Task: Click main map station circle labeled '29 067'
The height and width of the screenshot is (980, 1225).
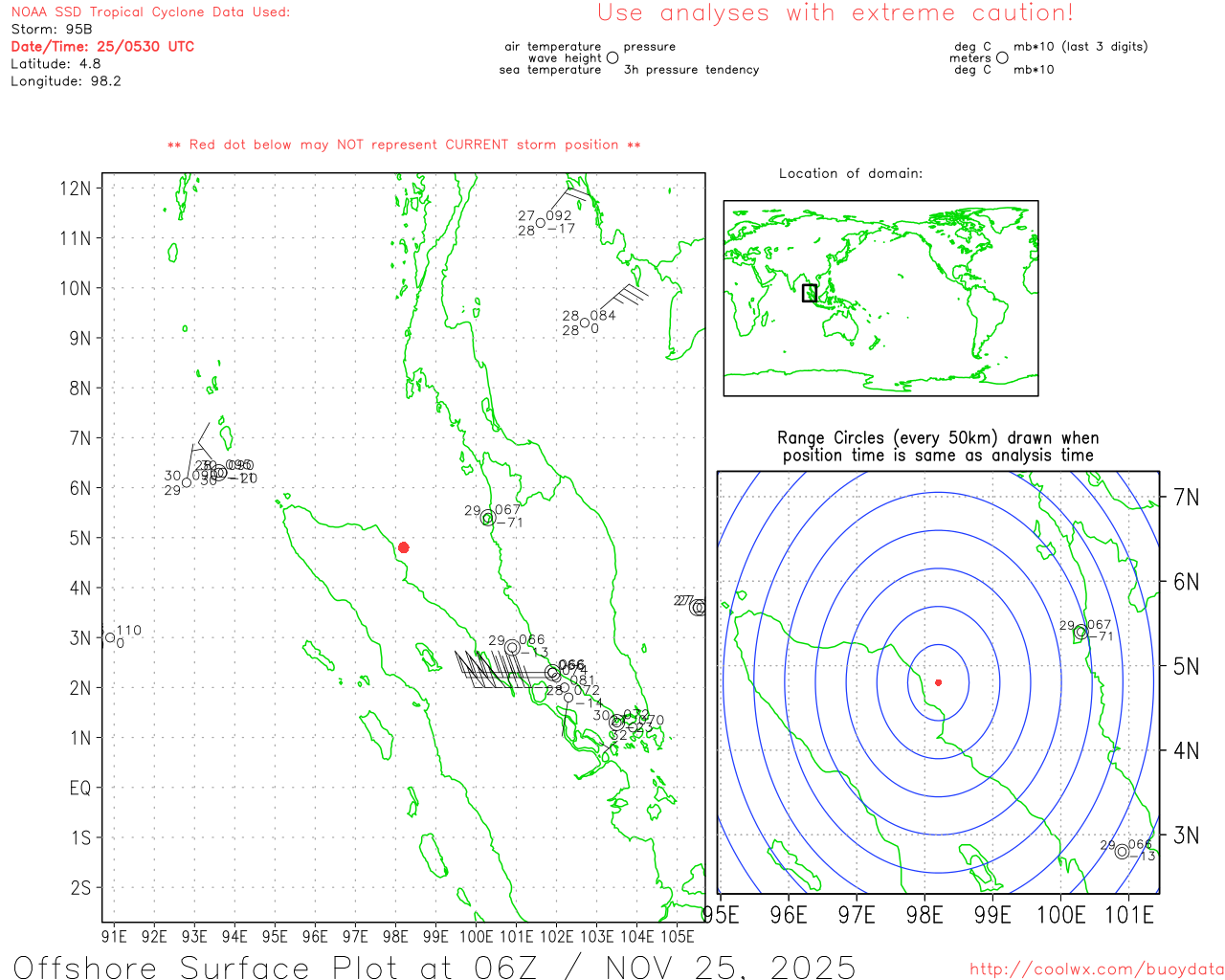Action: (x=488, y=518)
